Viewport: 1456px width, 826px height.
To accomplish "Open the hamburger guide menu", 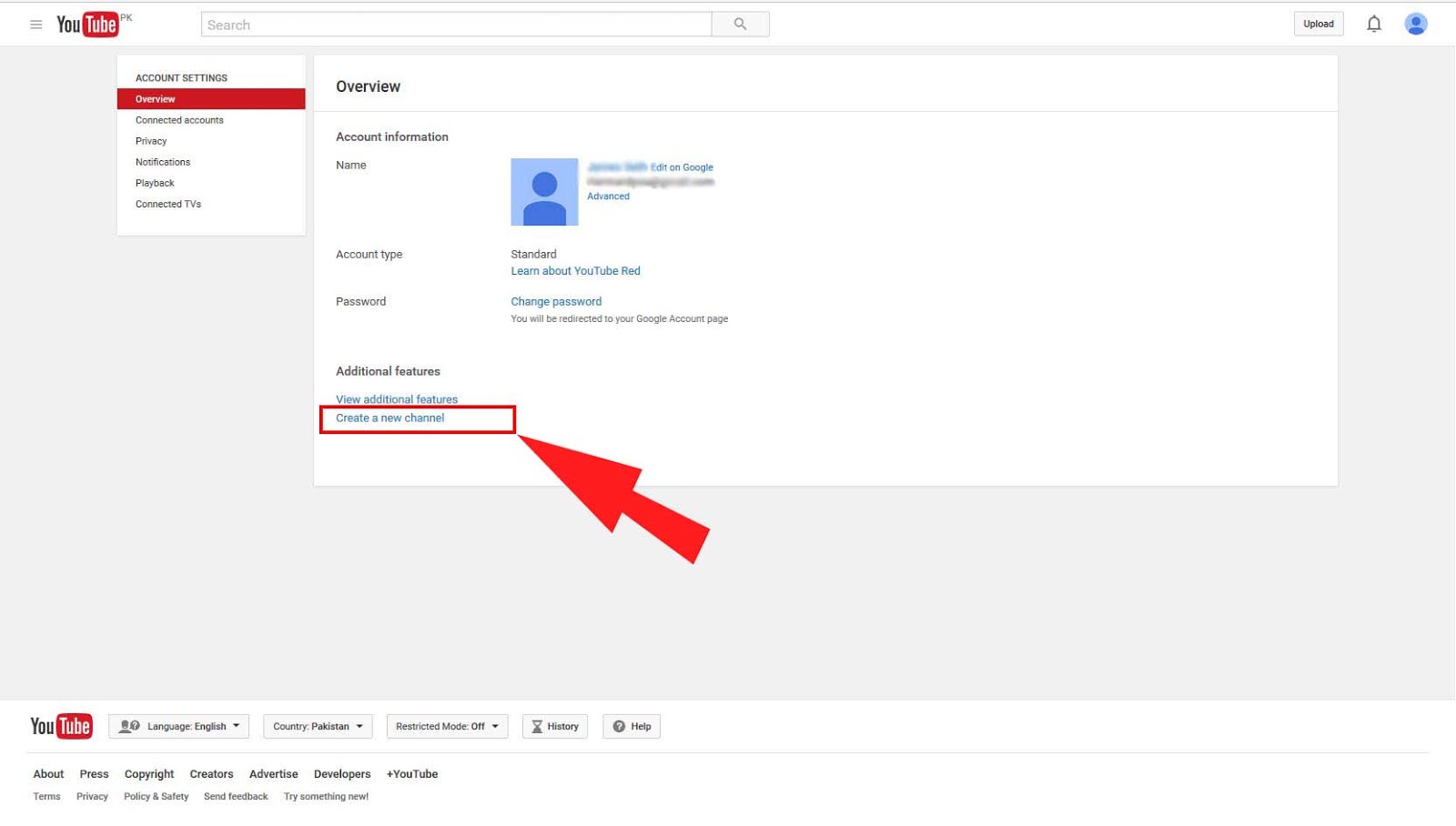I will click(36, 25).
